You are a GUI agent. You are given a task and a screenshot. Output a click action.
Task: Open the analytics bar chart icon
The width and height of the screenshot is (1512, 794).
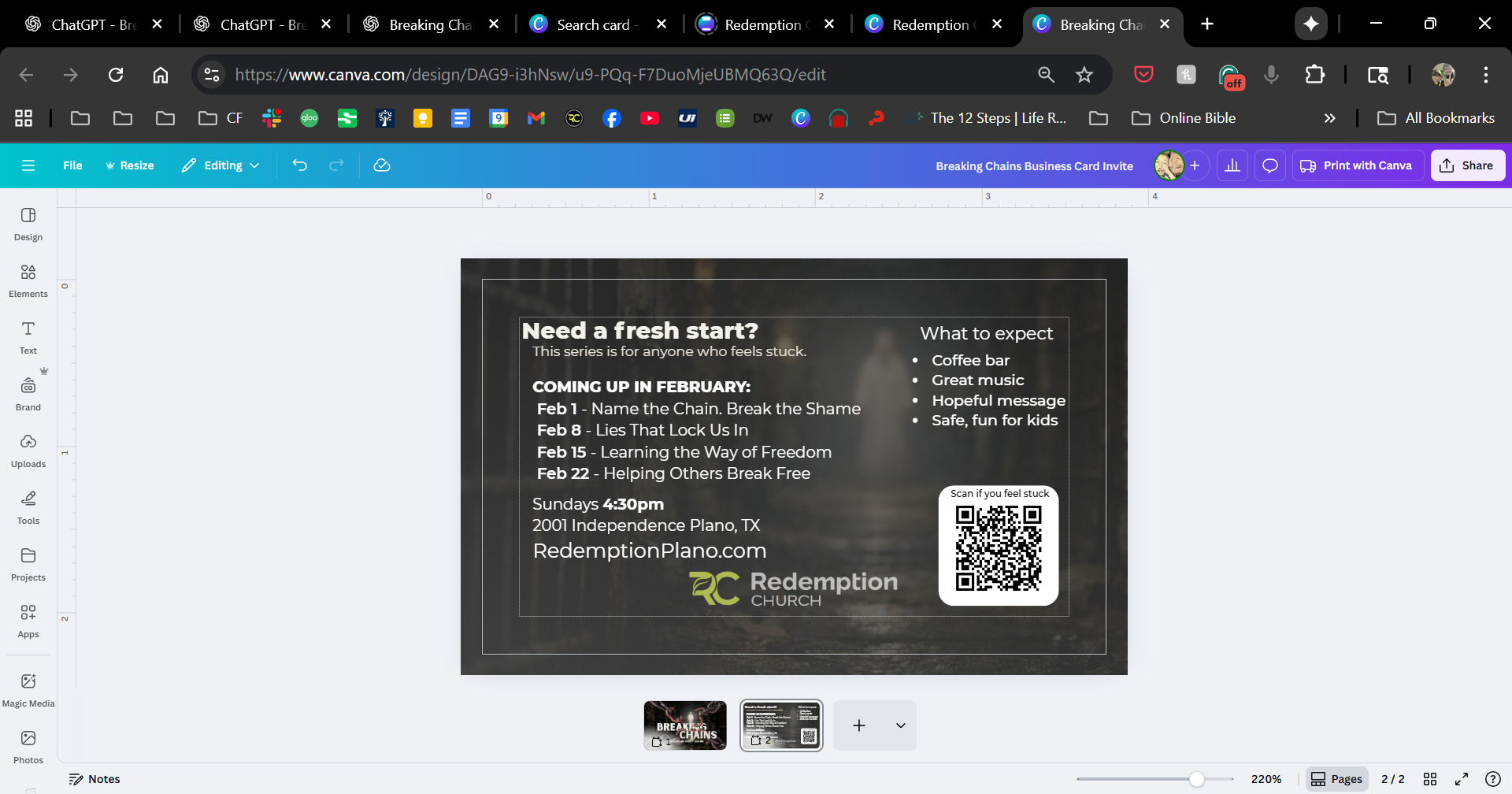click(1232, 165)
